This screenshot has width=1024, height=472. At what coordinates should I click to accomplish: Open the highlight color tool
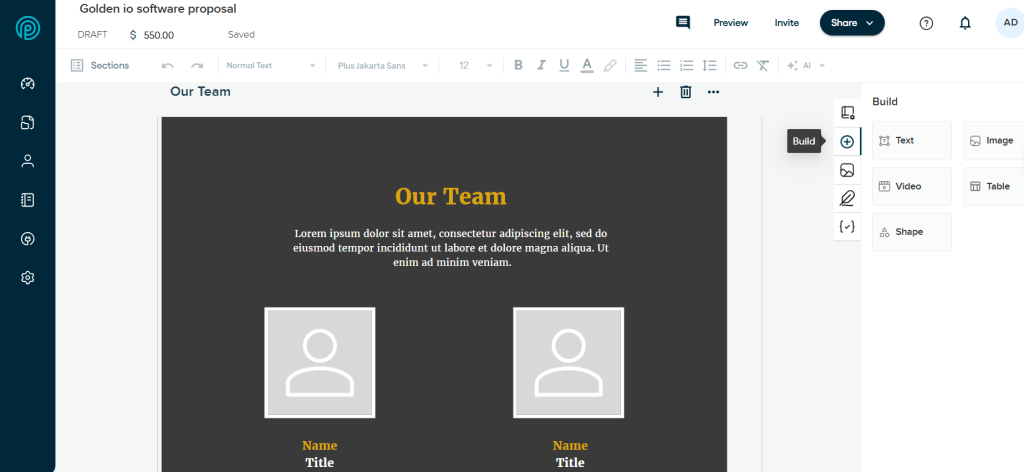610,65
